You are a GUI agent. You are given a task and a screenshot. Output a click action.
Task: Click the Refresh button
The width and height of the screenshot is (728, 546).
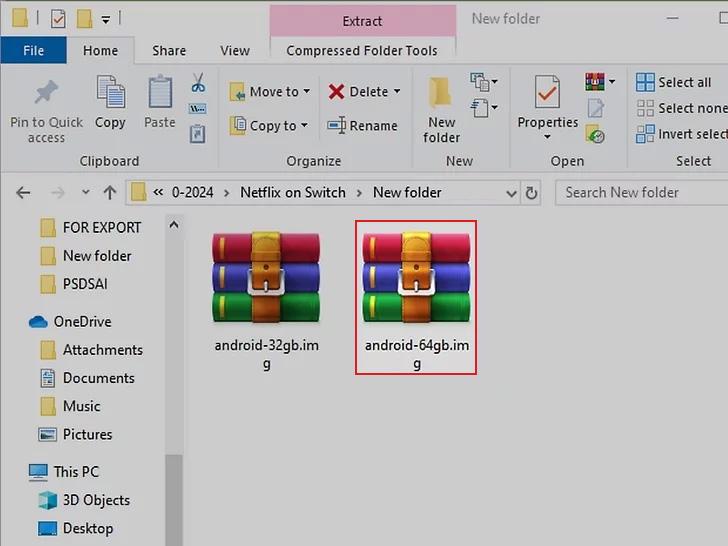[x=531, y=192]
